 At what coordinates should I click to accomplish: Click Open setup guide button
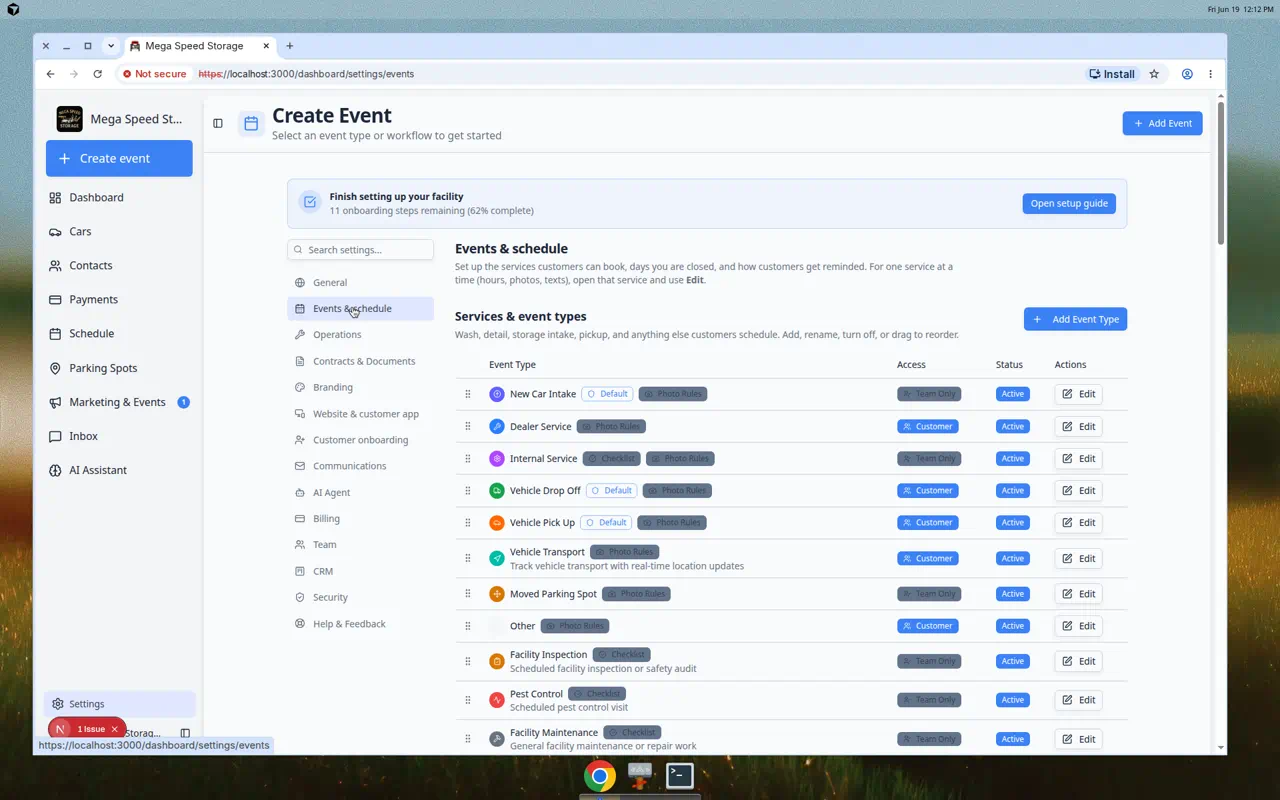click(1069, 203)
